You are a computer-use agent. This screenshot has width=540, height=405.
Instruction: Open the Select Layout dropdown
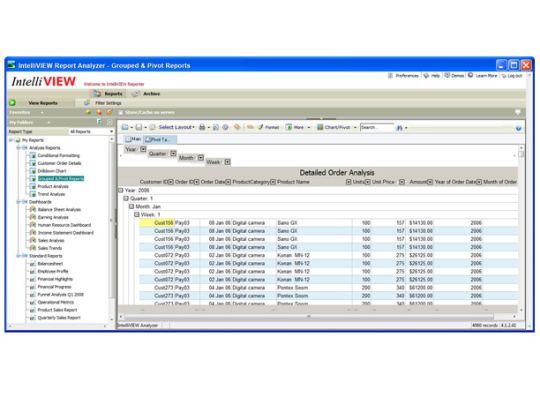pos(176,127)
